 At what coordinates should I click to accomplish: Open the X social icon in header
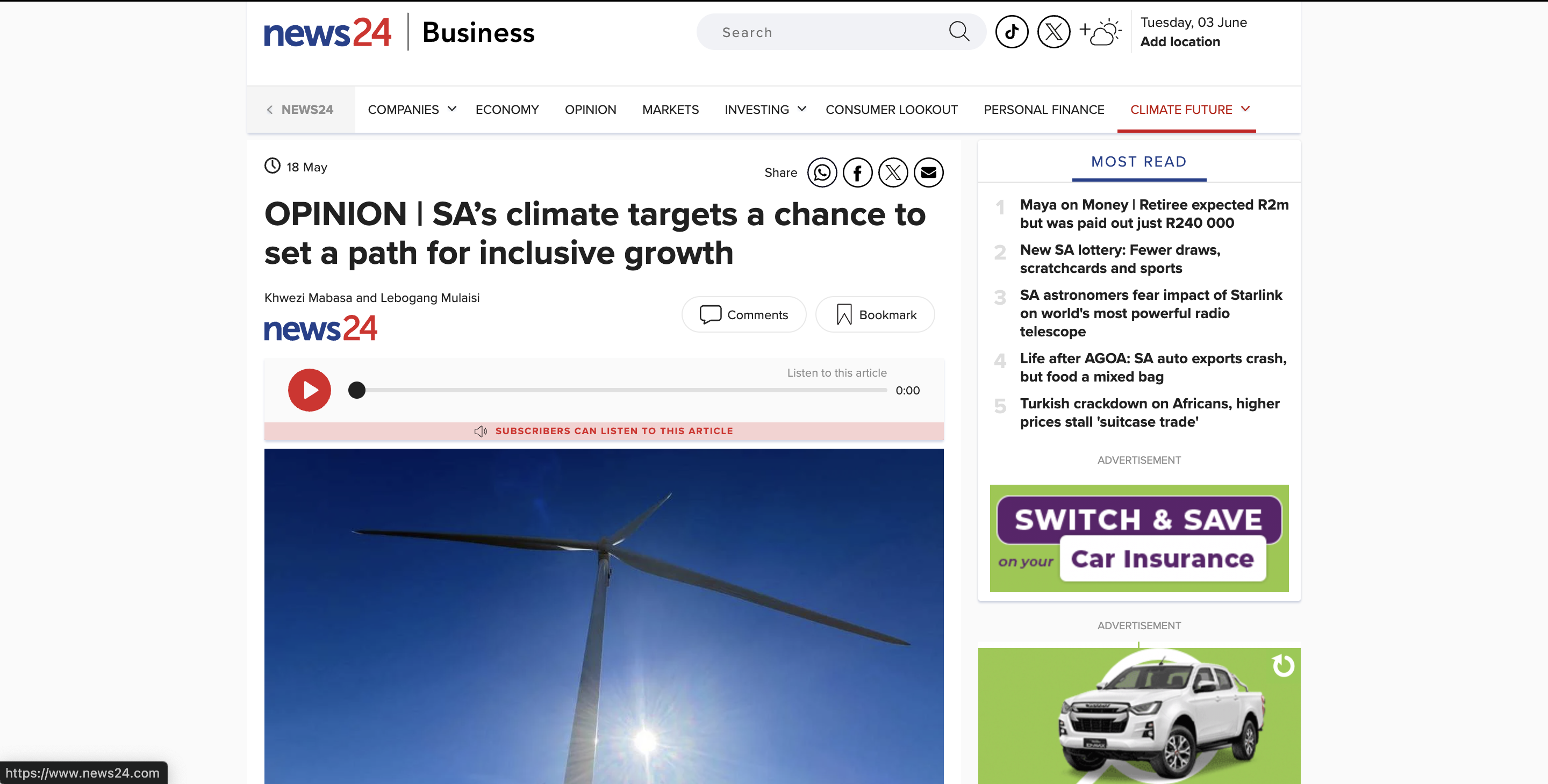[1053, 32]
